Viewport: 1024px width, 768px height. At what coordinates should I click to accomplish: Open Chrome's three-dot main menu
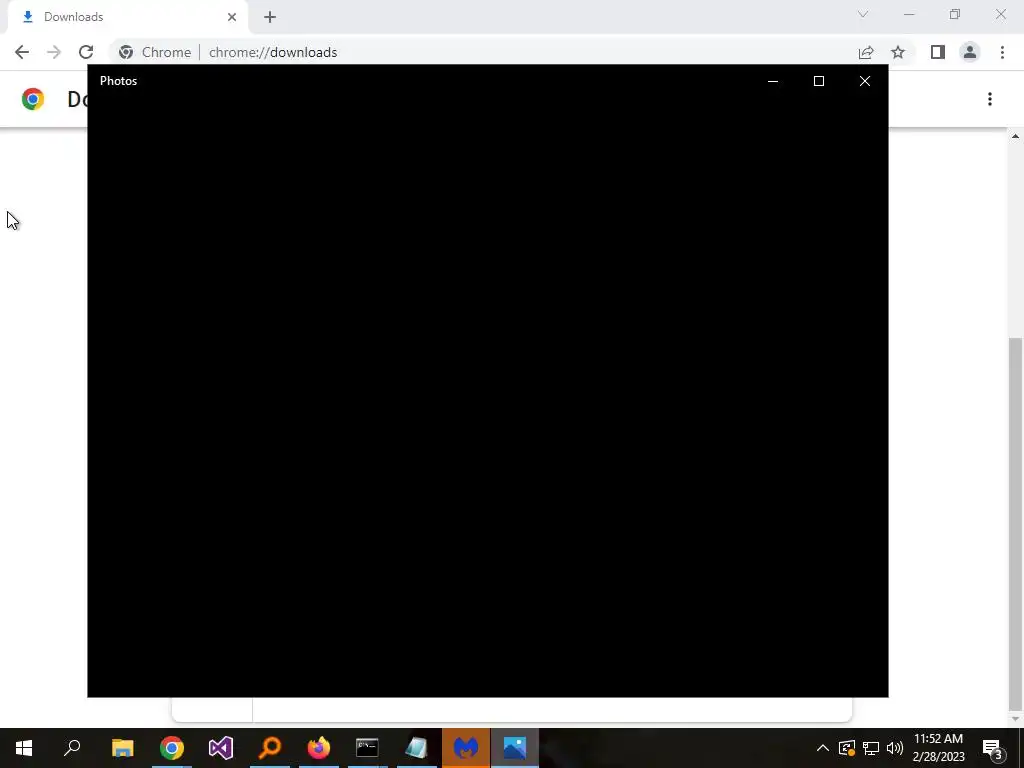click(x=1002, y=52)
